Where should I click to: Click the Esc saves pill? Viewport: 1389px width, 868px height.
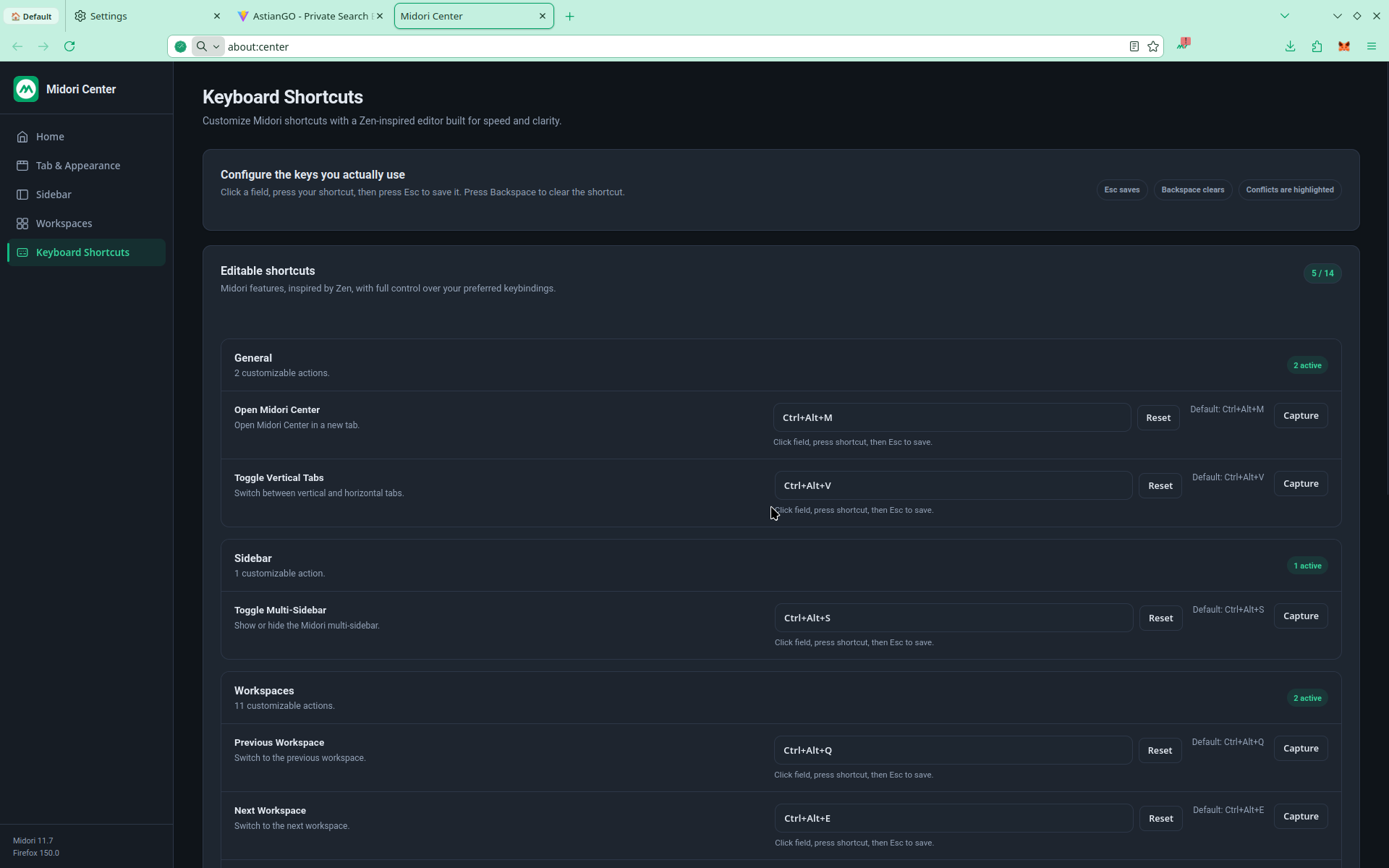point(1122,190)
